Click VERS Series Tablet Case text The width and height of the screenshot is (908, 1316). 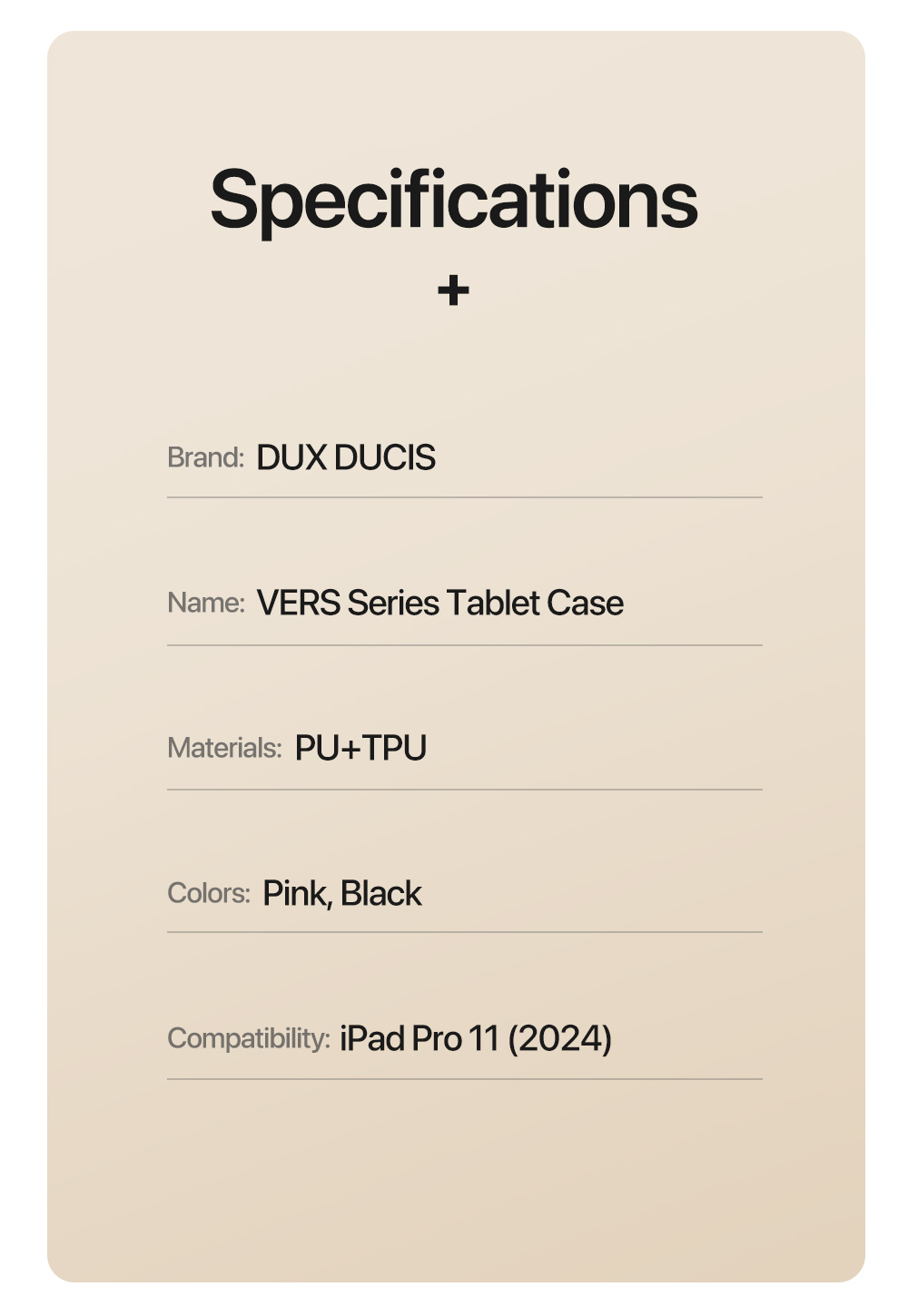pos(440,603)
